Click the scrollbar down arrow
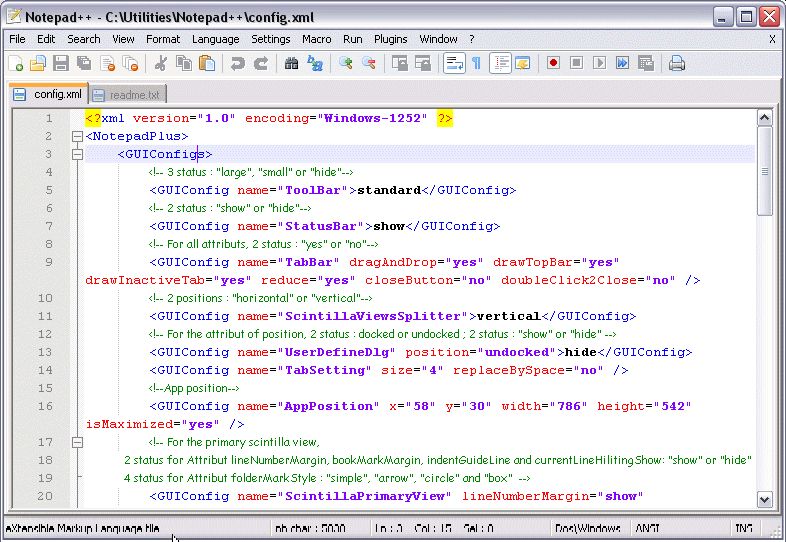The image size is (786, 542). click(764, 499)
